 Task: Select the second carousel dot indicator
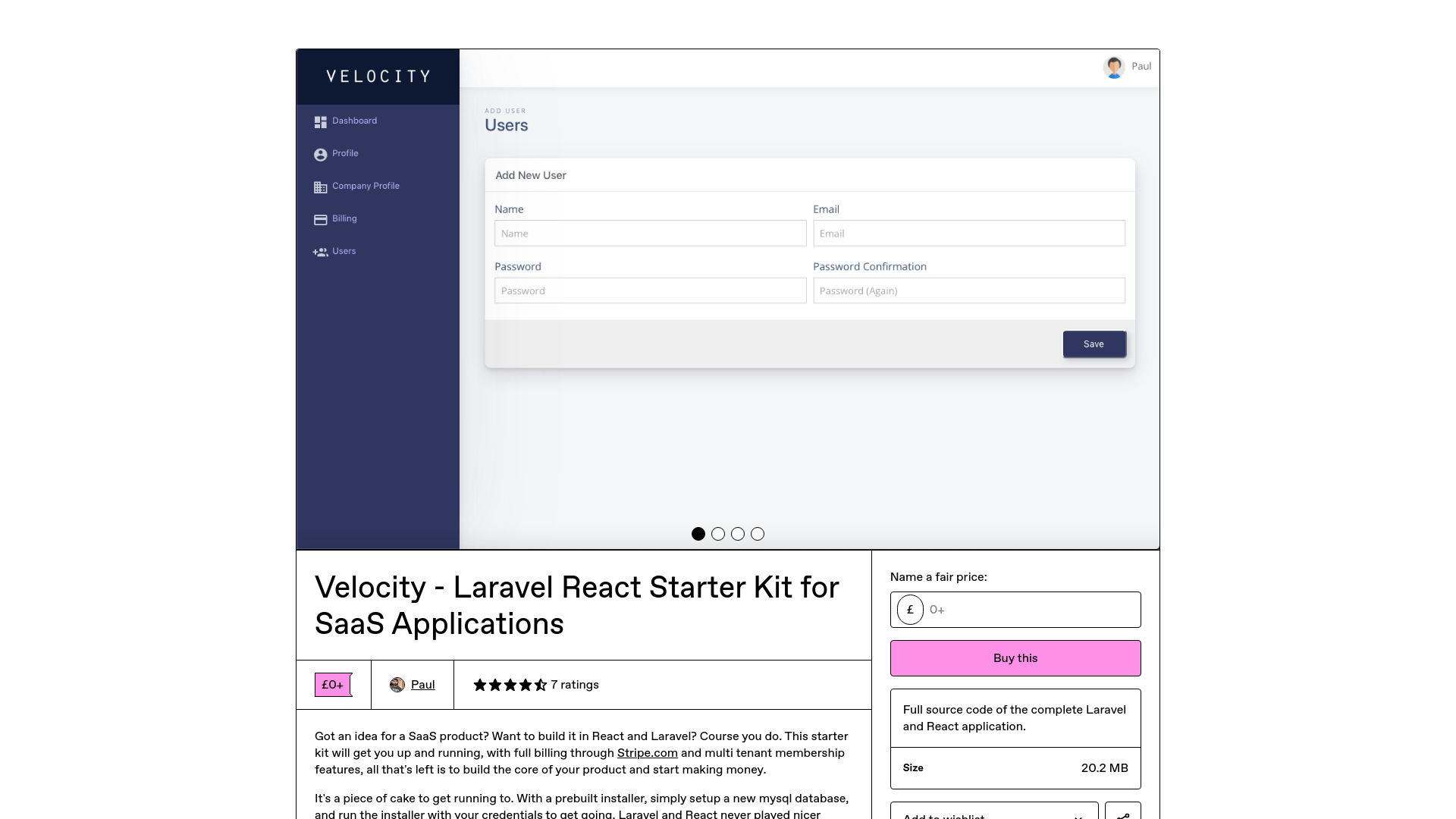tap(718, 534)
